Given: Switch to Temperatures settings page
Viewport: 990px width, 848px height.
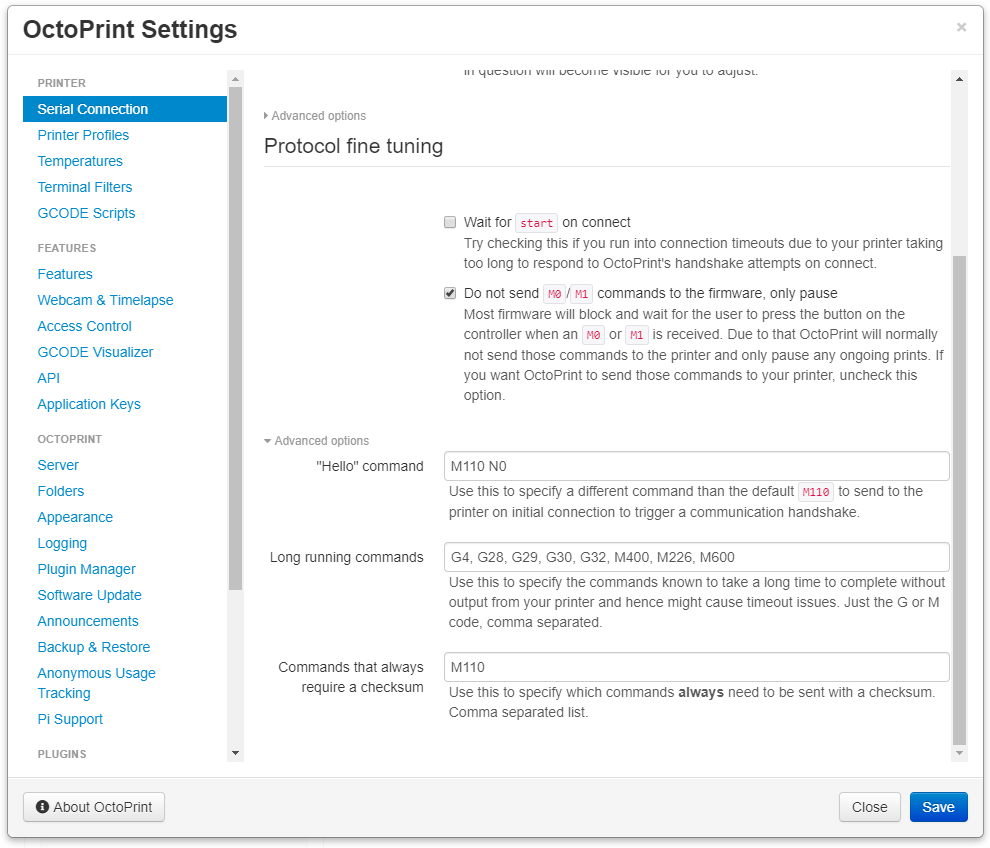Looking at the screenshot, I should 80,160.
